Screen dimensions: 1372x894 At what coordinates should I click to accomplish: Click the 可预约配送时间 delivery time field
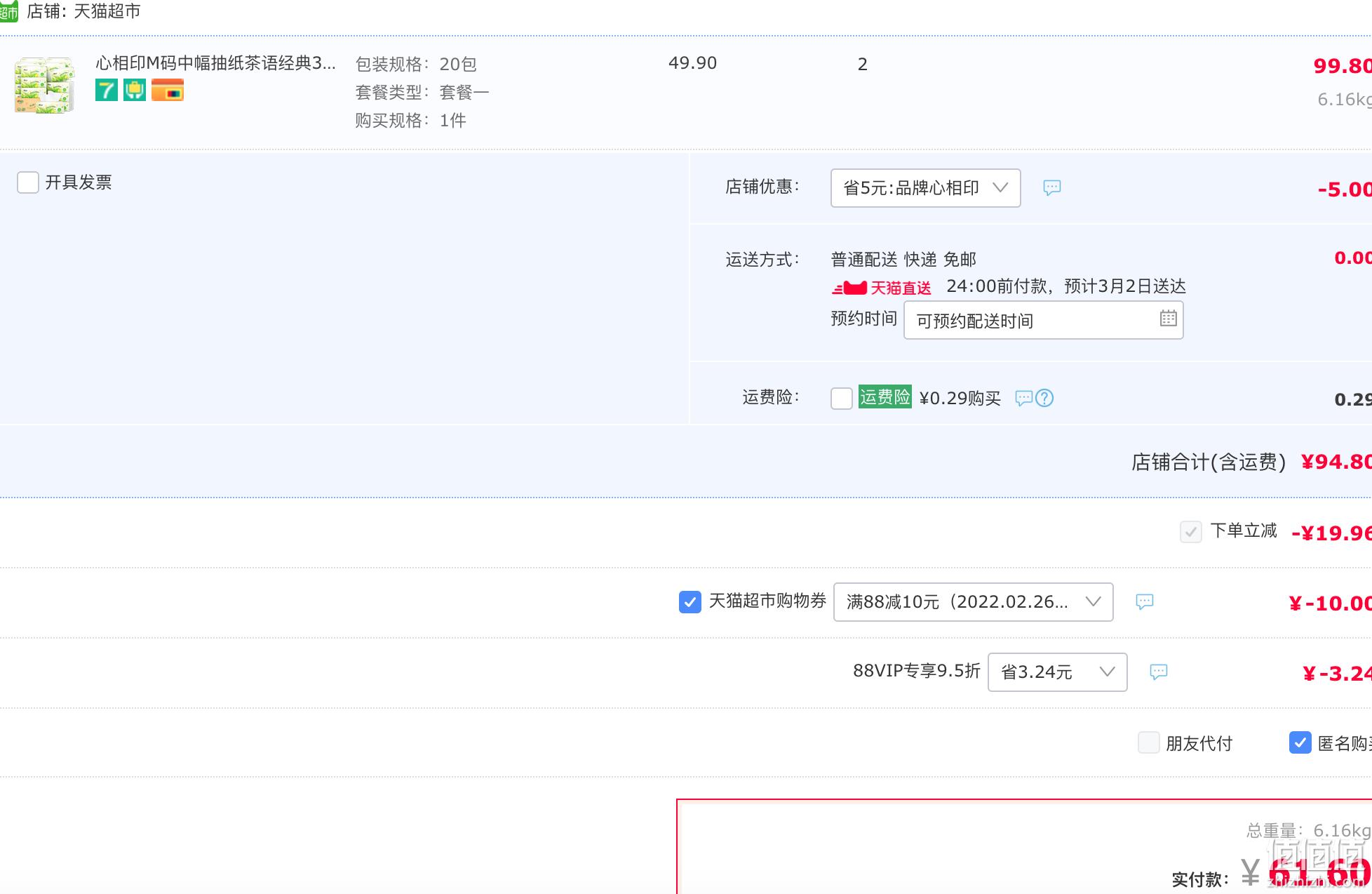click(x=1043, y=320)
